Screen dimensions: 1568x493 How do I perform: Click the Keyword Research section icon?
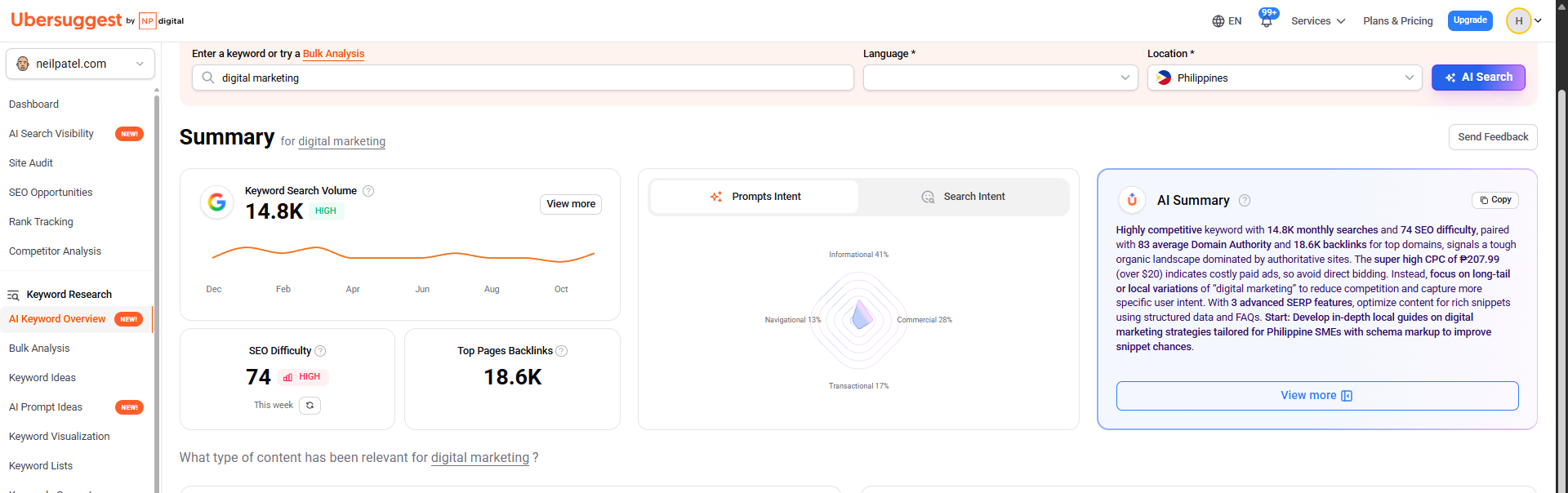tap(13, 295)
